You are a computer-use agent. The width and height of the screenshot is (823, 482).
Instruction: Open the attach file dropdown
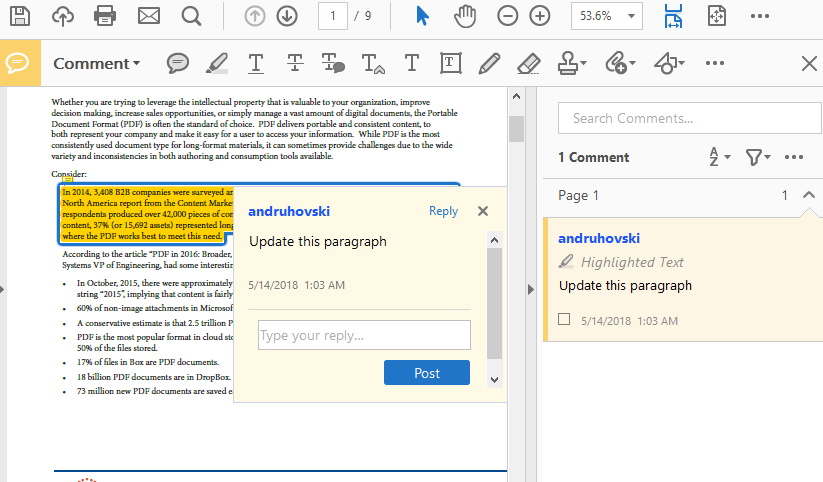pyautogui.click(x=620, y=64)
